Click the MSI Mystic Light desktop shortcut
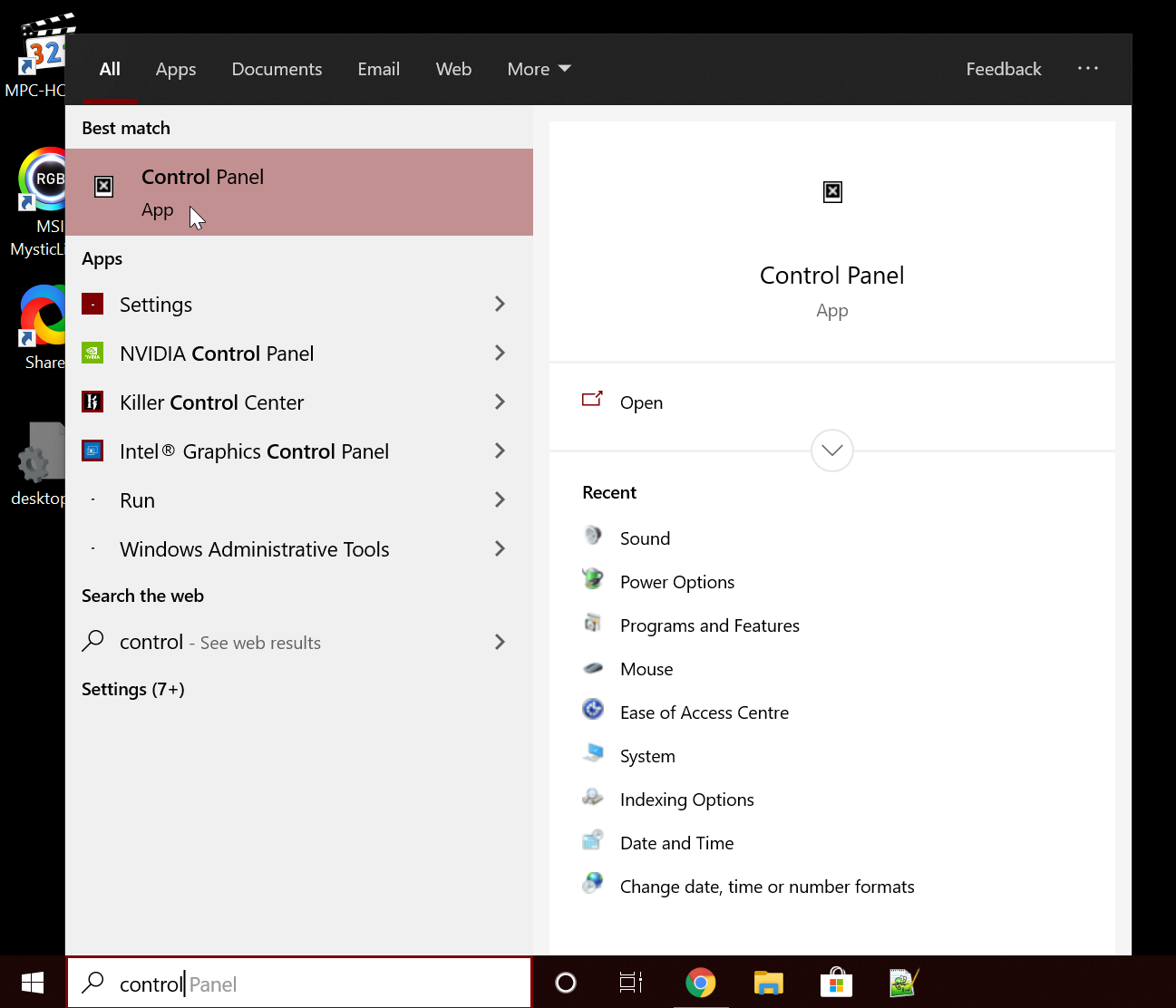Screen dimensions: 1176x1008 (38, 202)
